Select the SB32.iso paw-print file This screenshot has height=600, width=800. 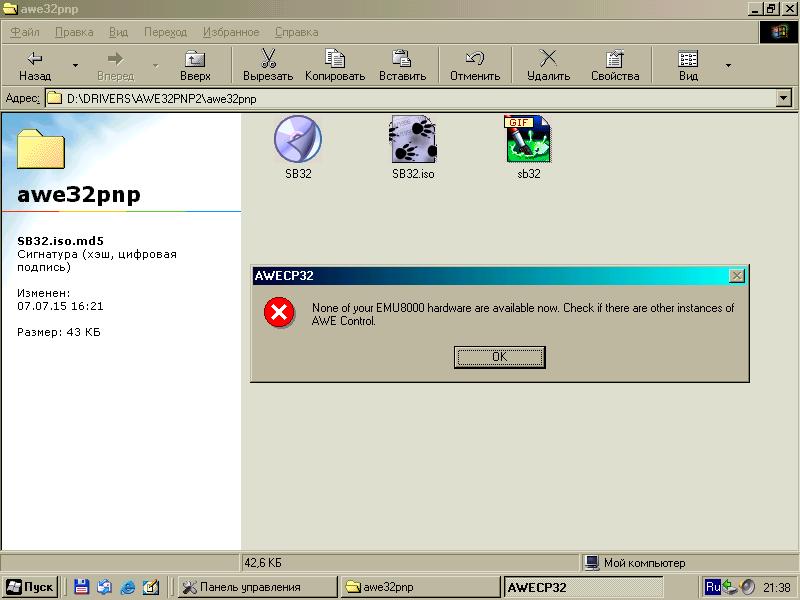coord(413,147)
